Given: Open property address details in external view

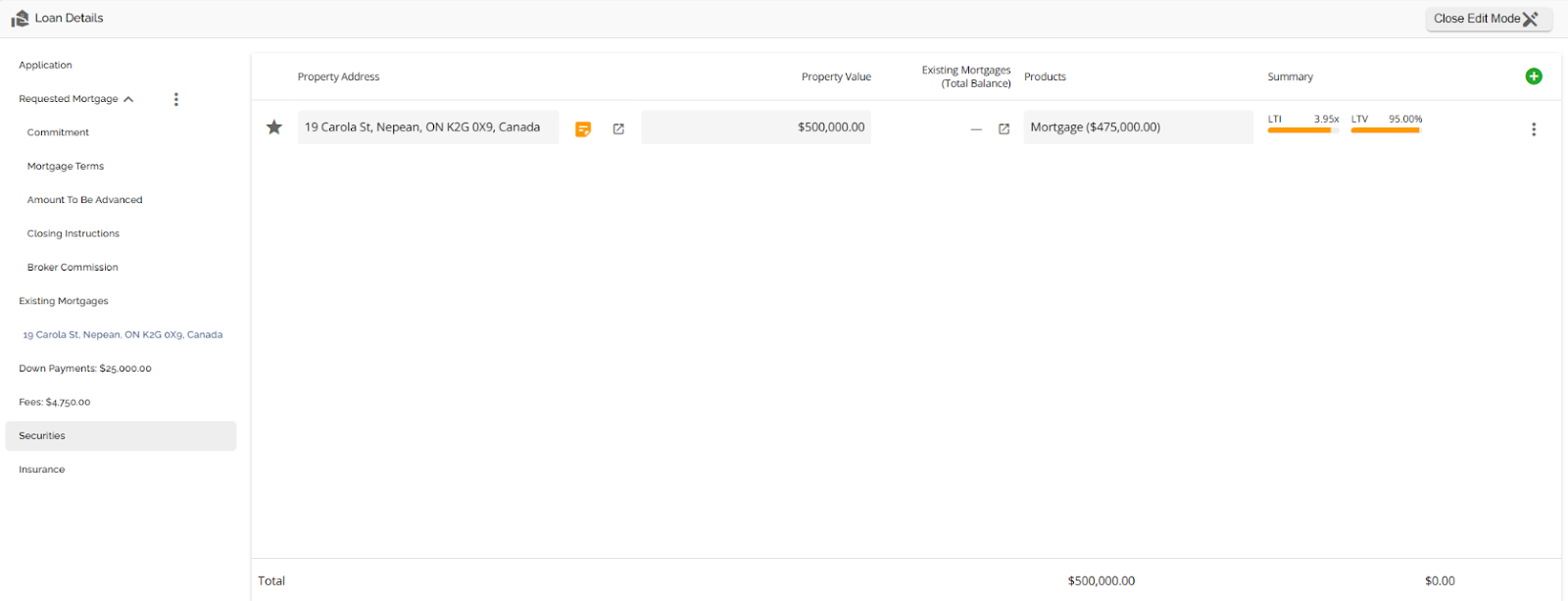Looking at the screenshot, I should point(618,128).
